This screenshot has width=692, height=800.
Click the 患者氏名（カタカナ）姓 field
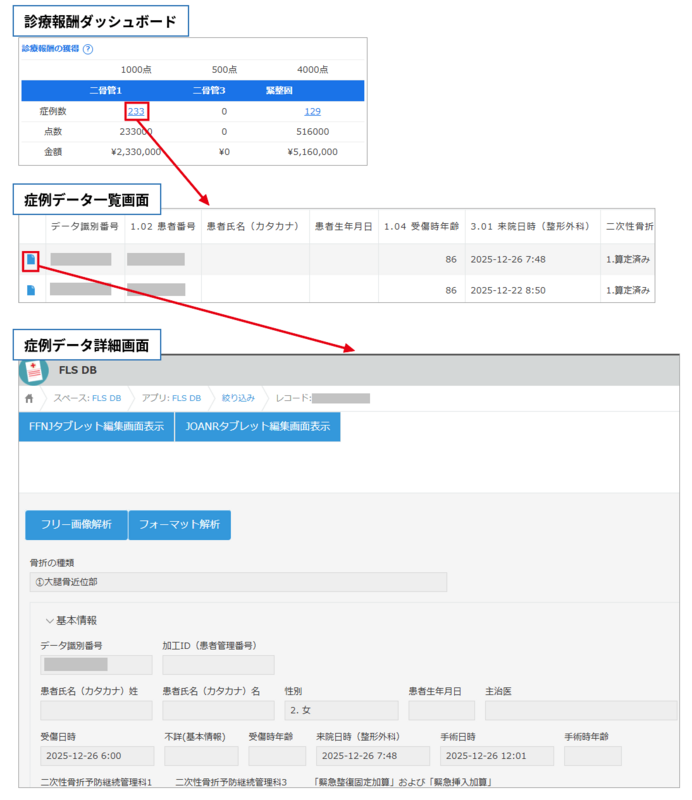[96, 710]
